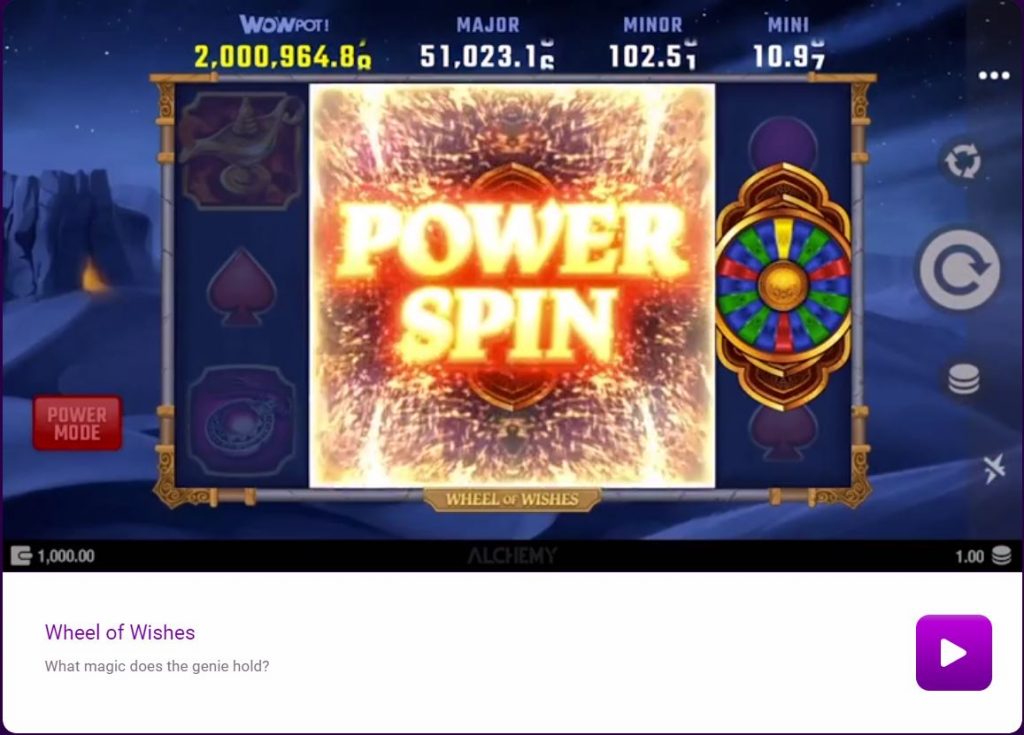Click the genie lamp reel symbol
The image size is (1024, 735).
point(242,150)
